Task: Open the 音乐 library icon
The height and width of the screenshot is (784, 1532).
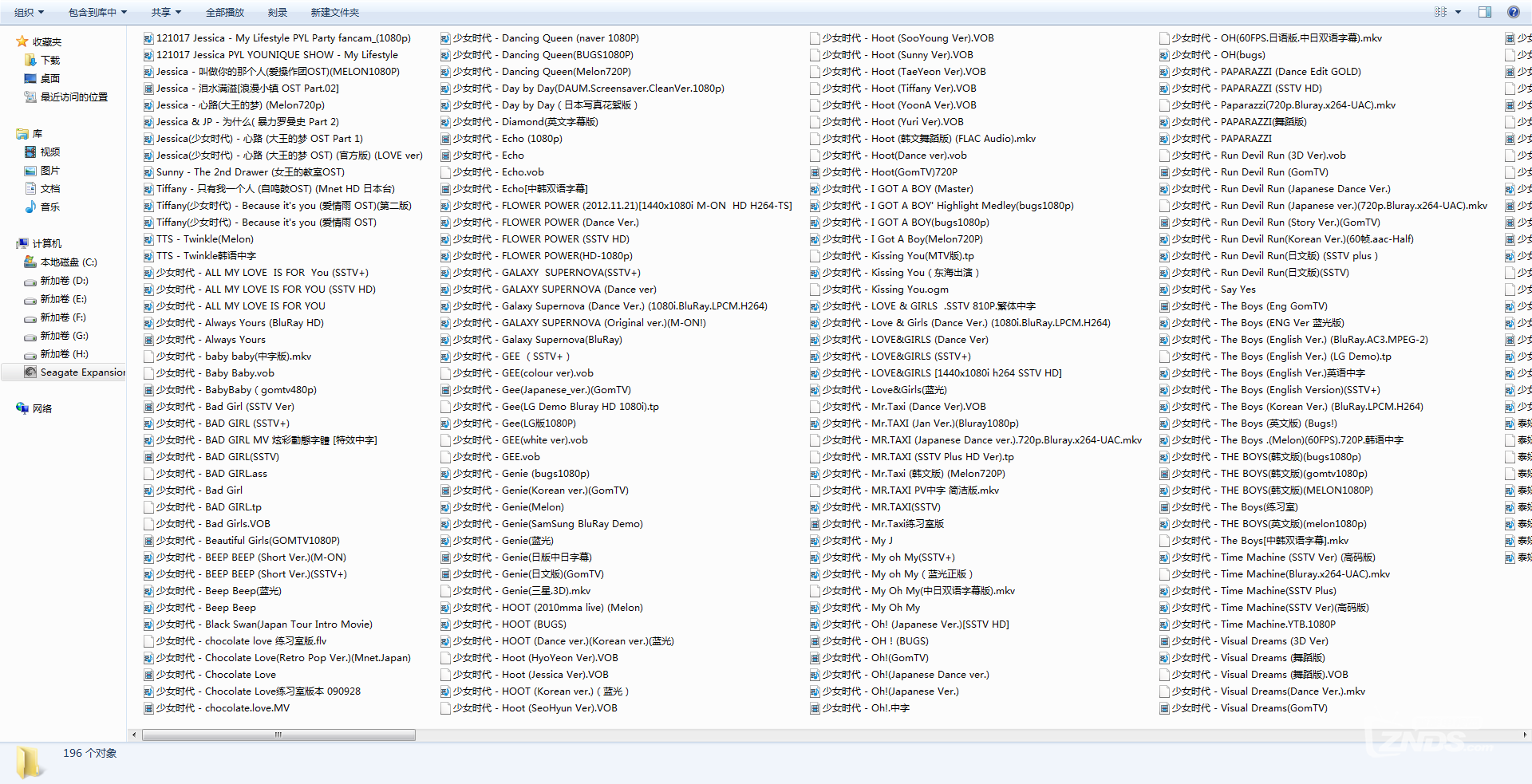Action: click(30, 207)
